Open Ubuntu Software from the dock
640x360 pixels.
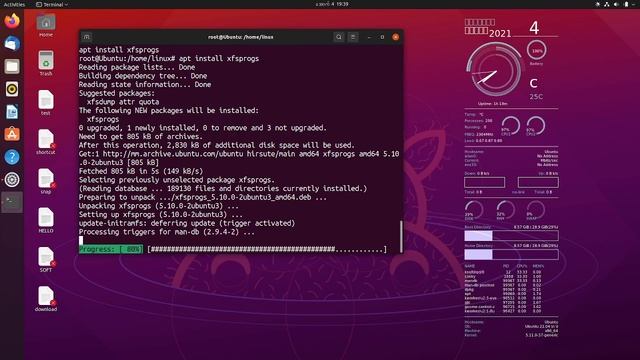coord(12,134)
